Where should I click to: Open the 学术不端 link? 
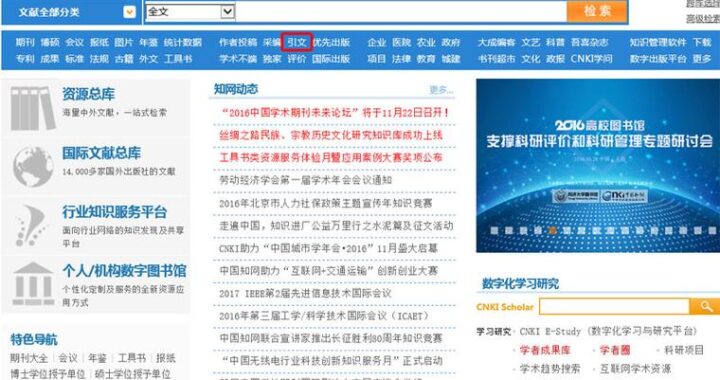(x=238, y=59)
